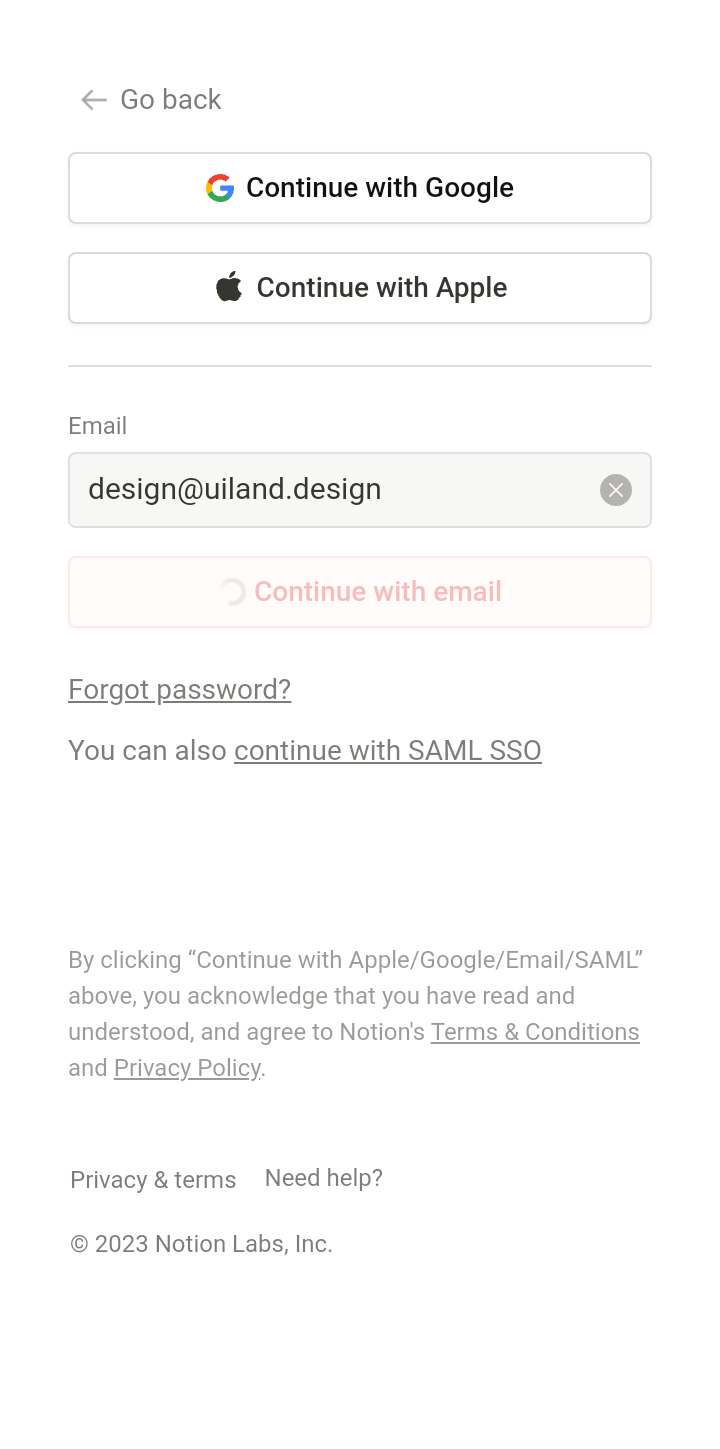Click the Need help? footer link
The width and height of the screenshot is (720, 1449).
point(324,1178)
